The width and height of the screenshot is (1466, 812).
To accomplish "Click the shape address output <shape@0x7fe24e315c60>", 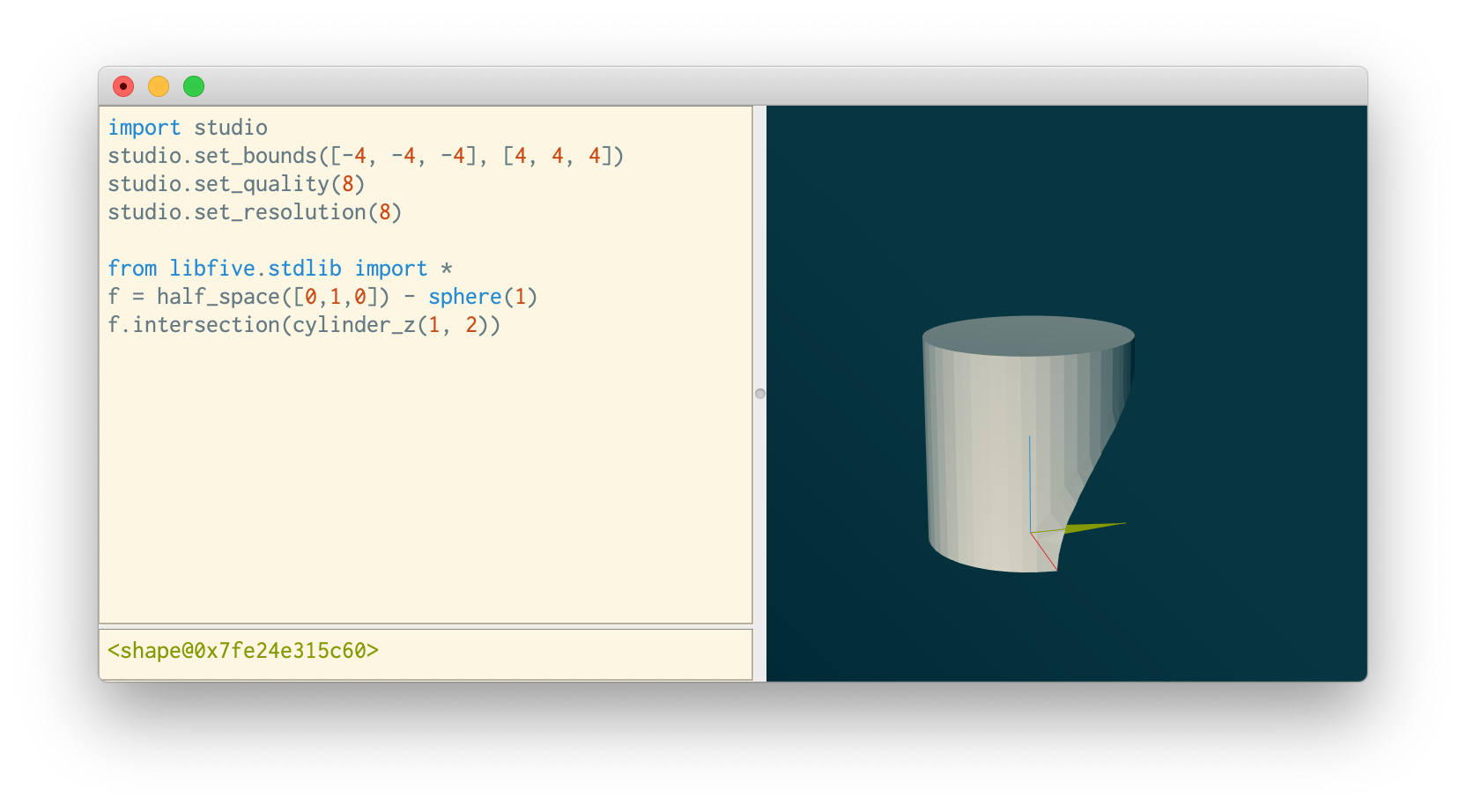I will [242, 650].
